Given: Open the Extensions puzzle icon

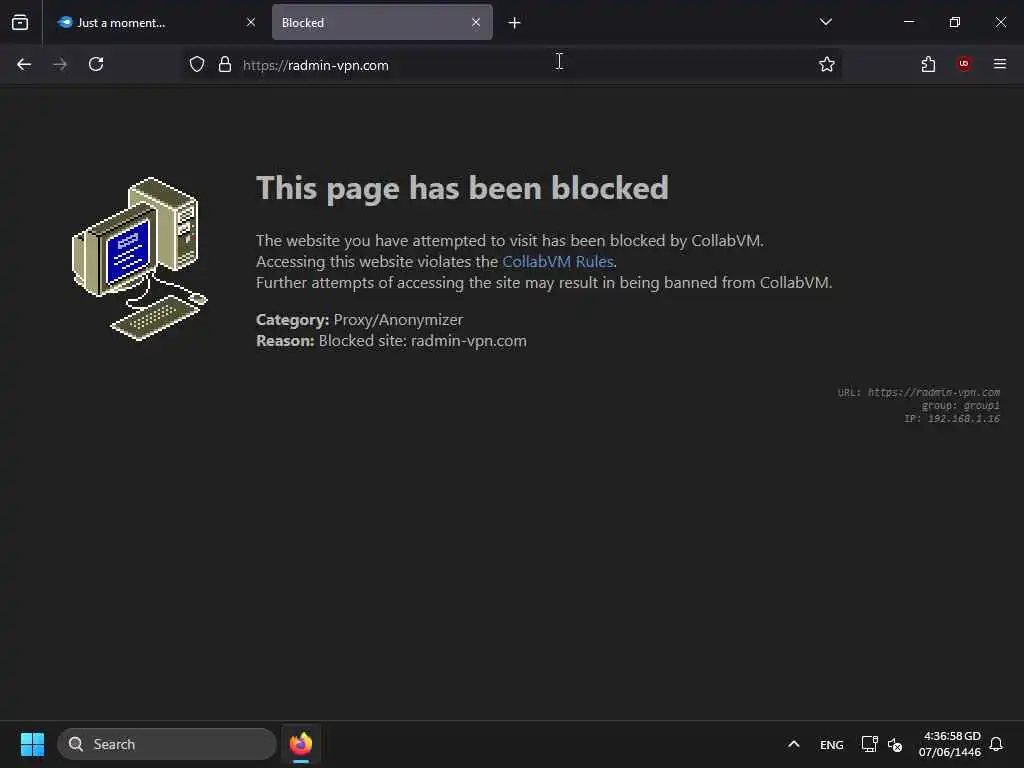Looking at the screenshot, I should 928,64.
